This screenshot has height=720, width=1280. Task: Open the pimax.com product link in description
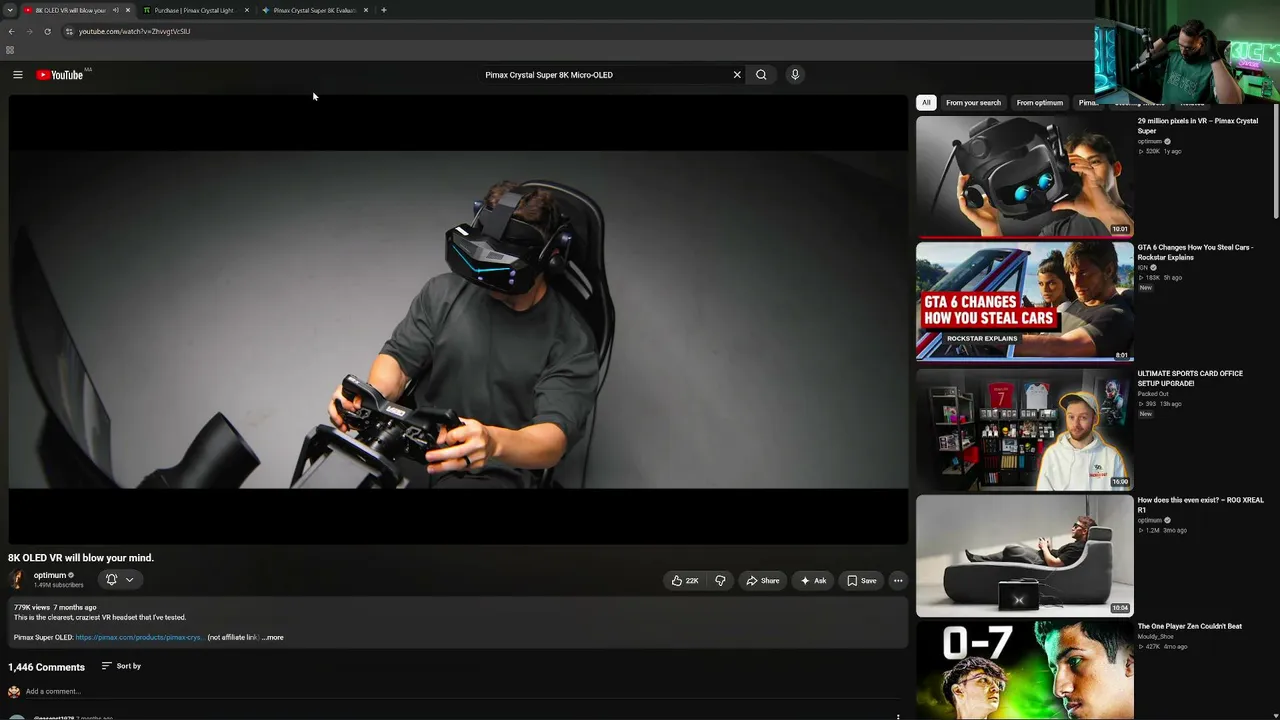139,637
